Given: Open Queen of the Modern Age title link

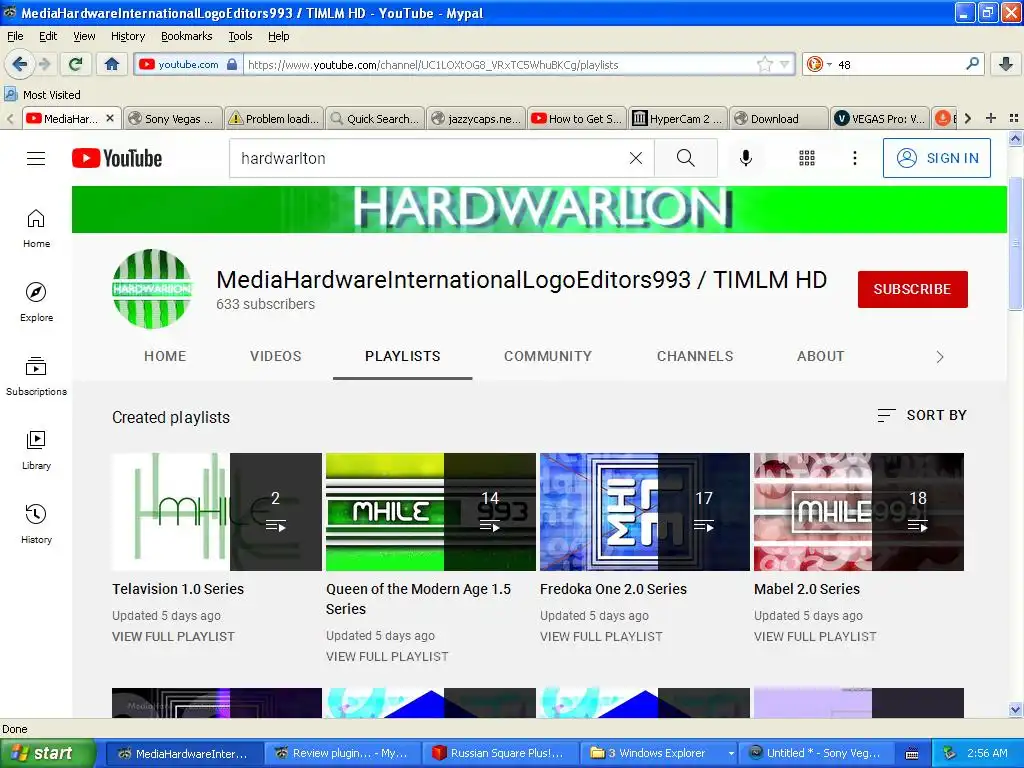Looking at the screenshot, I should coord(418,599).
